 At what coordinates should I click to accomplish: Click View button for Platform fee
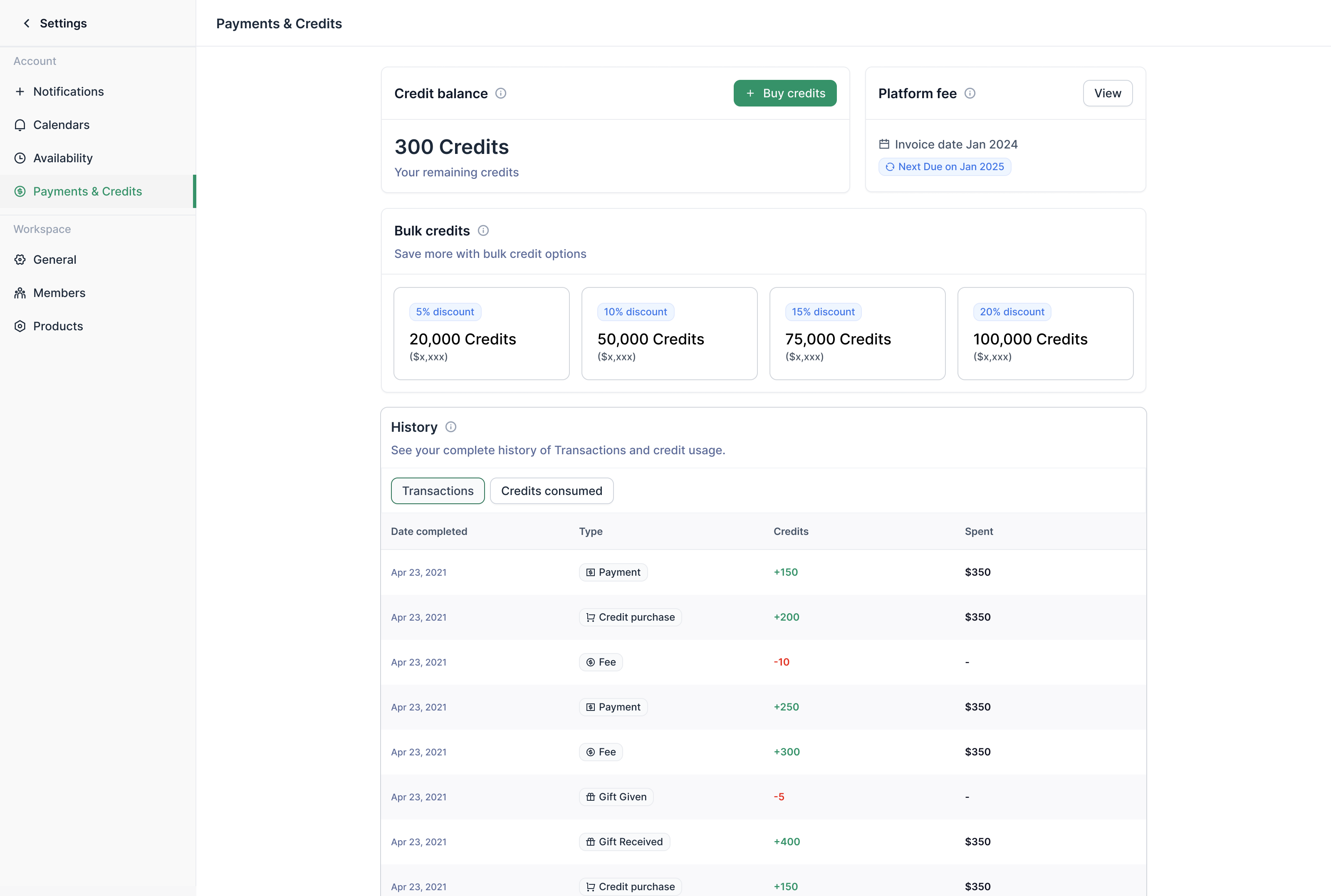pos(1107,93)
